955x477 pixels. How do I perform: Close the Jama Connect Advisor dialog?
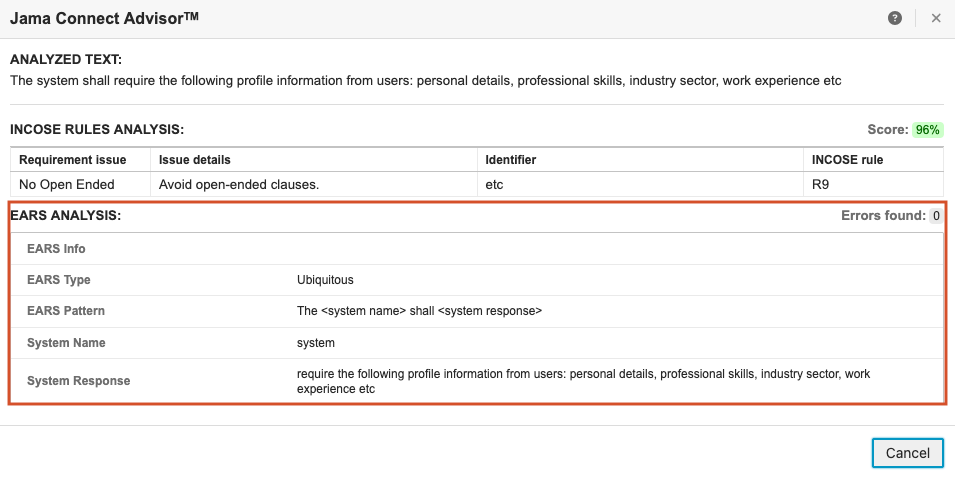point(936,18)
